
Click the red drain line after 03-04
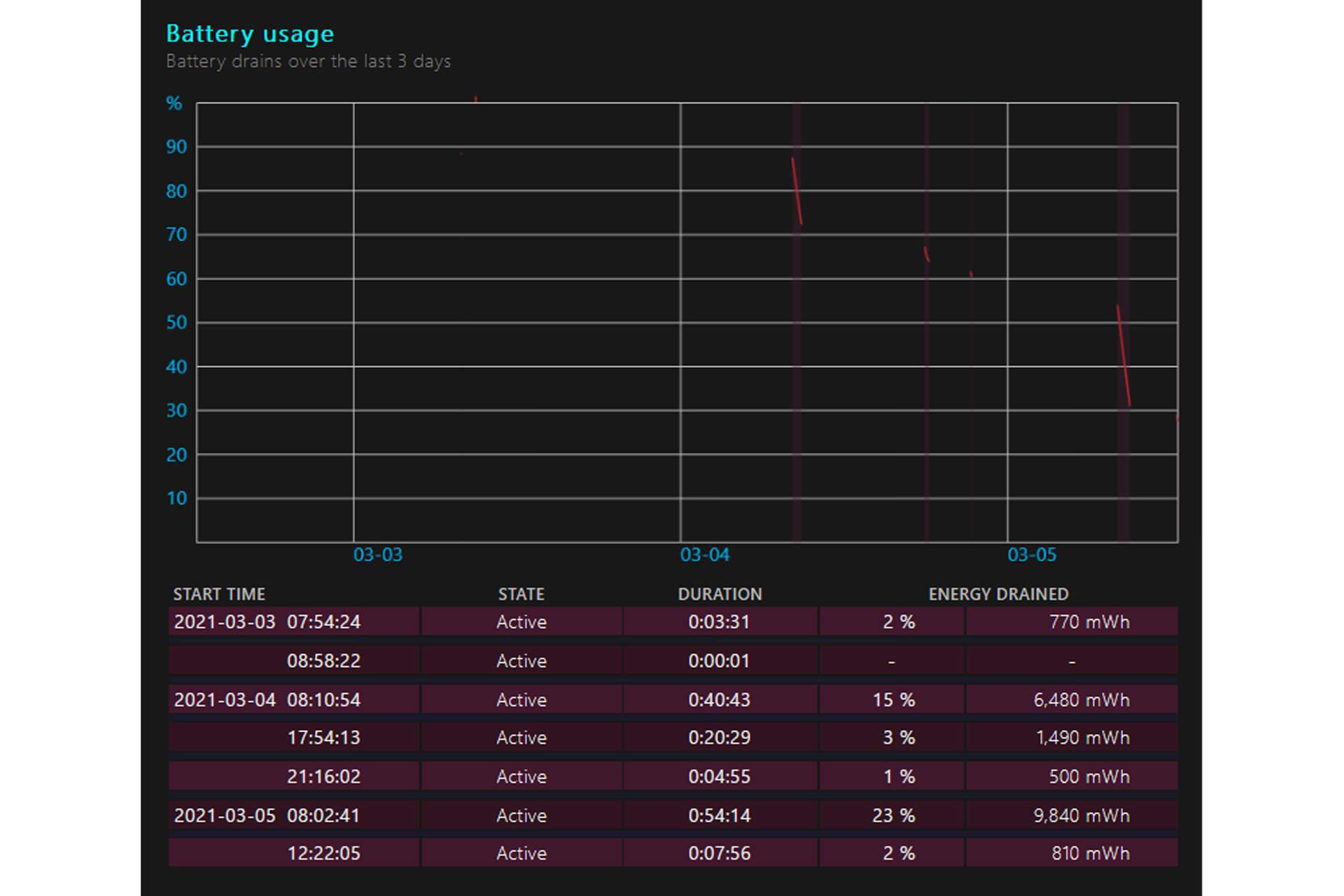[797, 191]
